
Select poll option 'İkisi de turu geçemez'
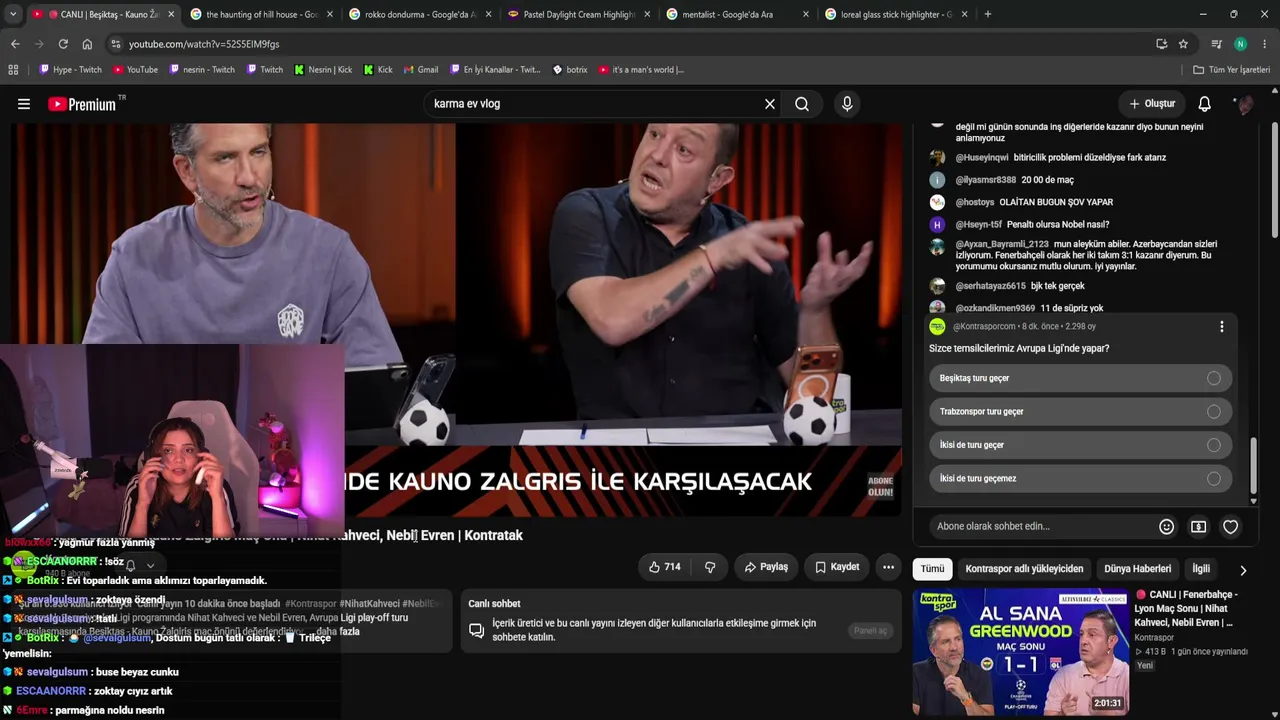click(1080, 479)
